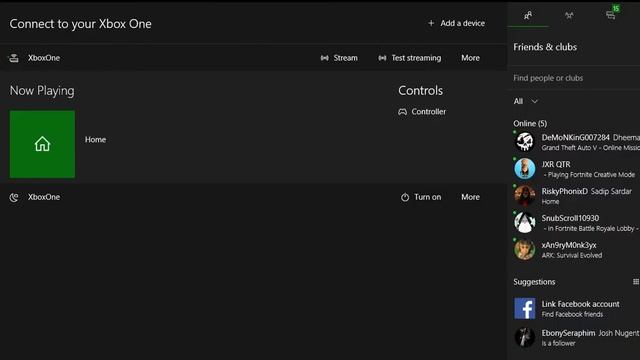The image size is (640, 360).
Task: Open the Parties tab icon
Action: tap(569, 16)
